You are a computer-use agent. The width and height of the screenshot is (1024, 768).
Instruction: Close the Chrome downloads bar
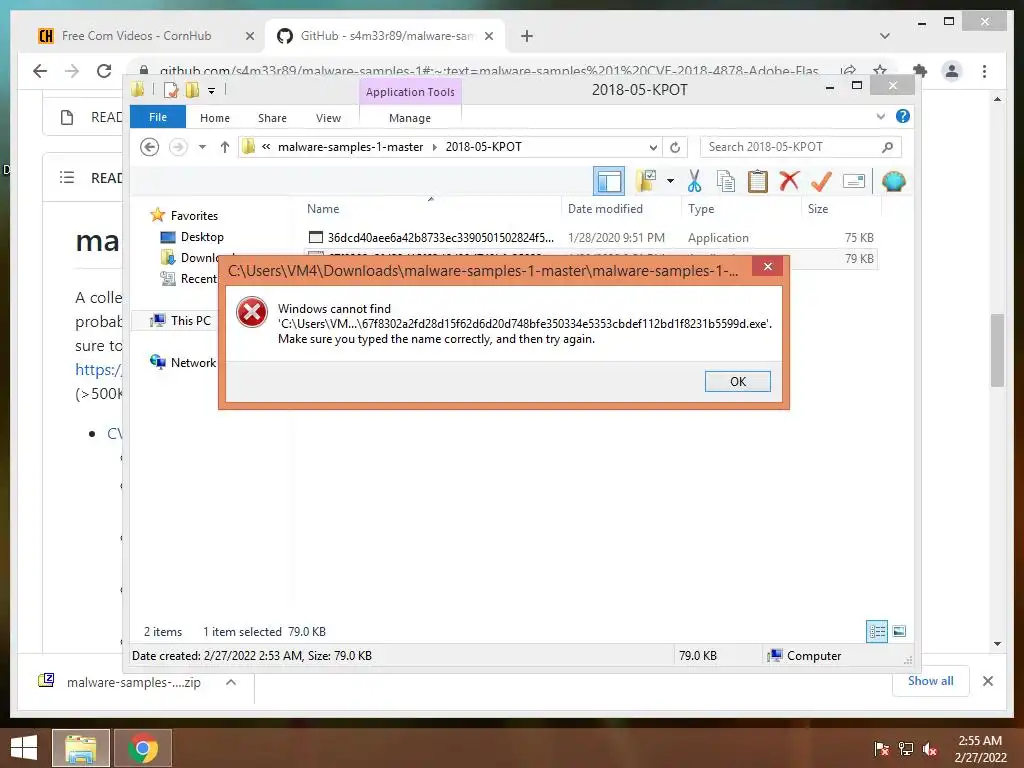[x=987, y=681]
